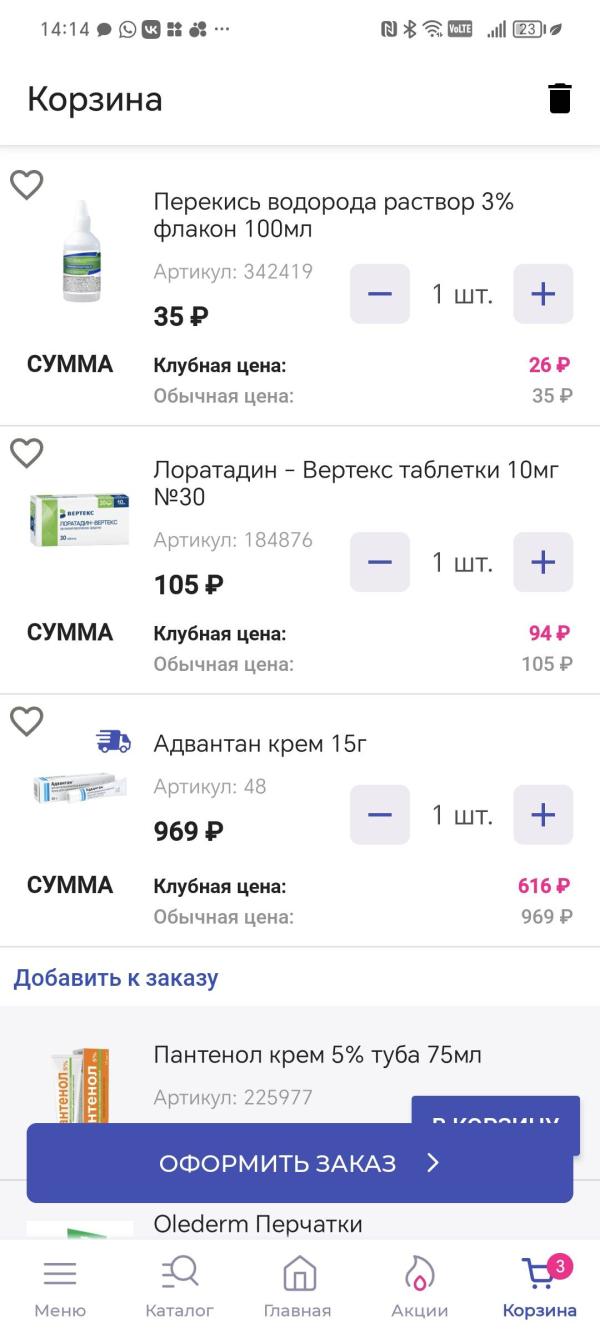Tap the delivery truck icon on Адвантан
600x1332 pixels.
[113, 741]
